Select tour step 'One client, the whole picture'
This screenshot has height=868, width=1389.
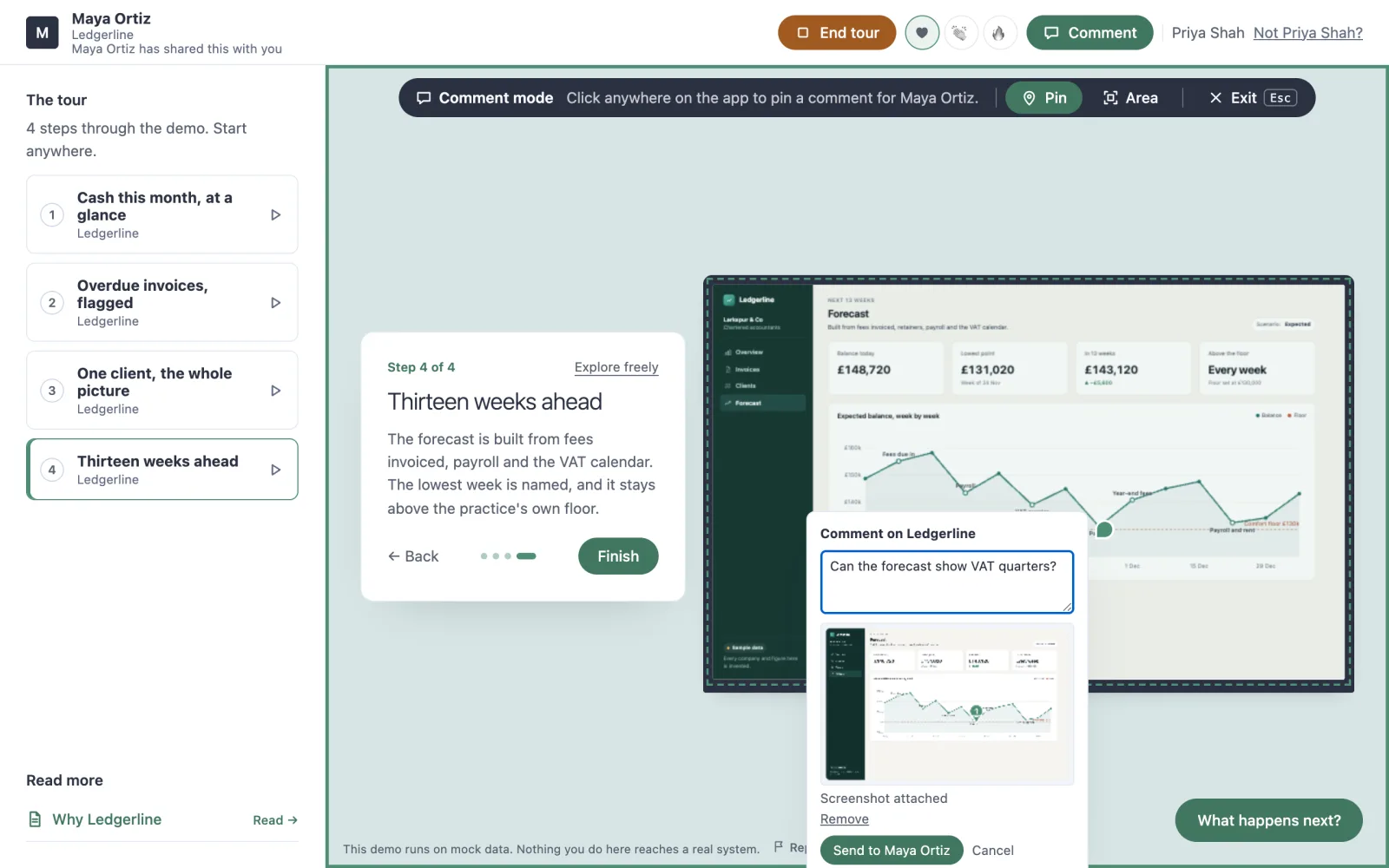pos(162,391)
